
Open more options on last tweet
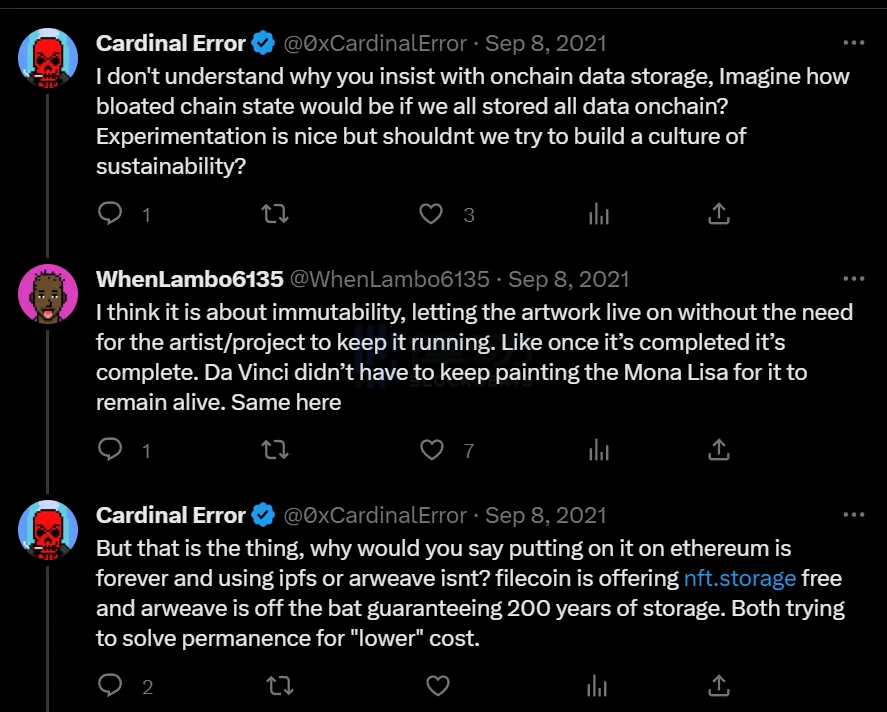(x=854, y=514)
